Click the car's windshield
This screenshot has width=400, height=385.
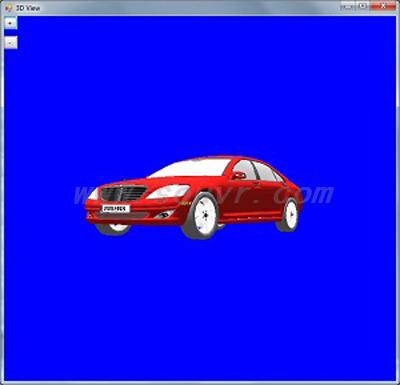(191, 168)
